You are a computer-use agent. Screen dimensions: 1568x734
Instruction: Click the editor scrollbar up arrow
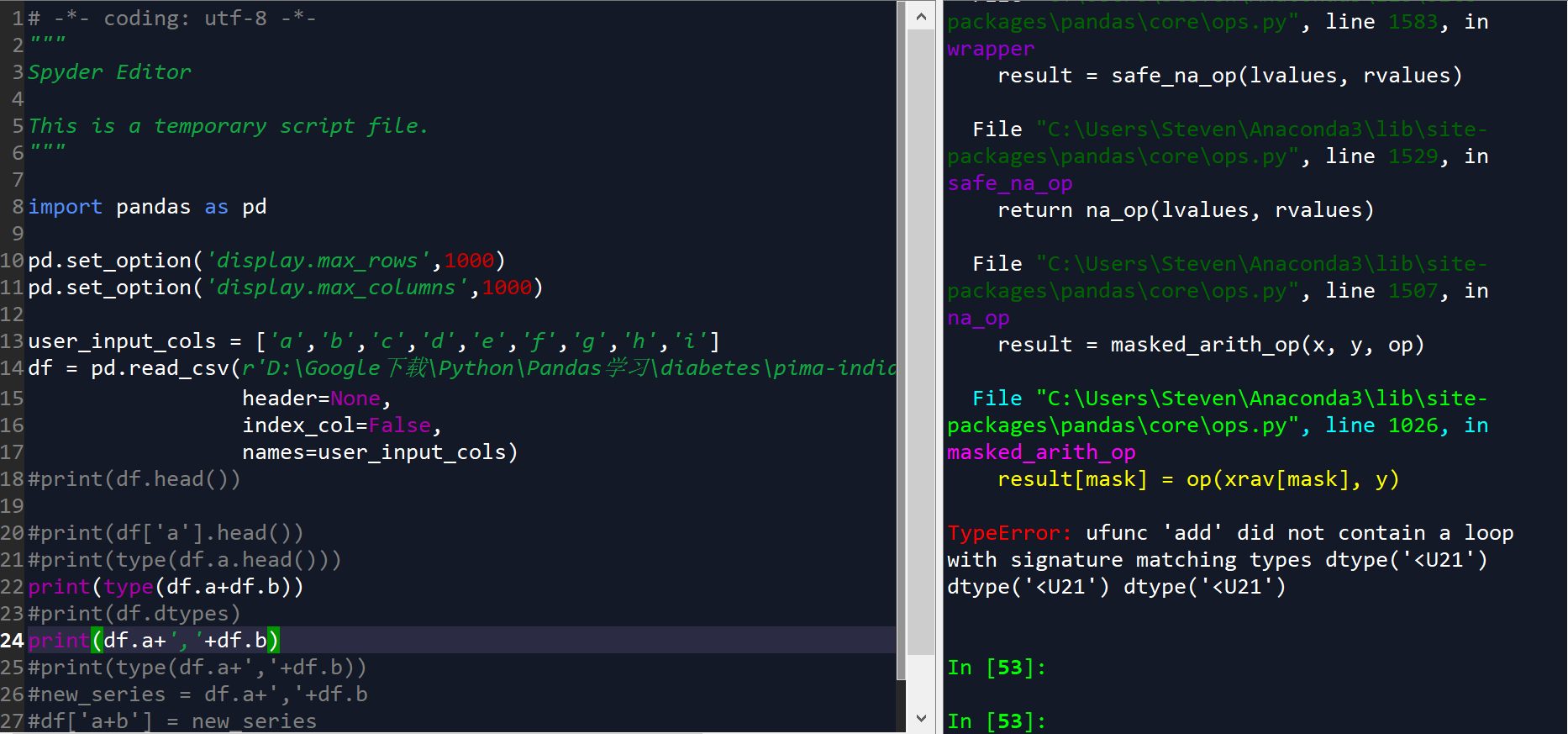pyautogui.click(x=921, y=16)
